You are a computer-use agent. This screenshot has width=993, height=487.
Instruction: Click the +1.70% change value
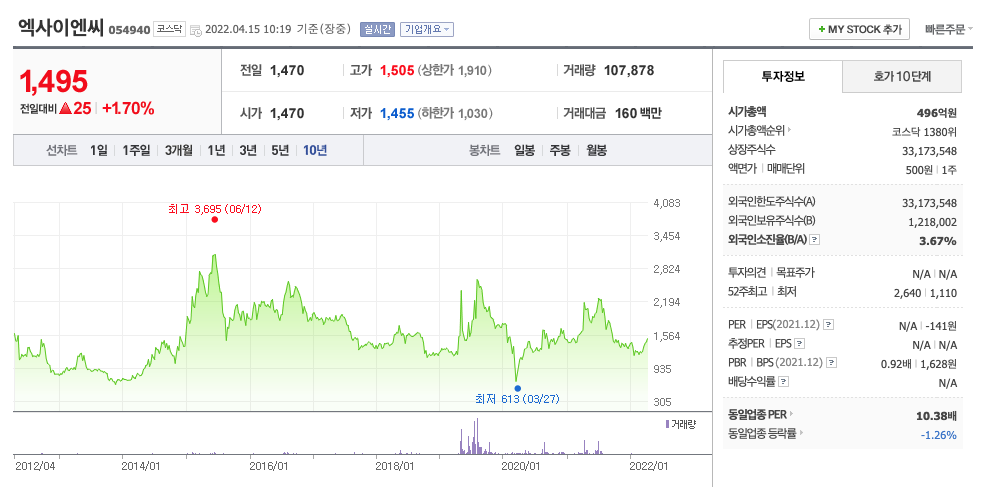coord(128,109)
